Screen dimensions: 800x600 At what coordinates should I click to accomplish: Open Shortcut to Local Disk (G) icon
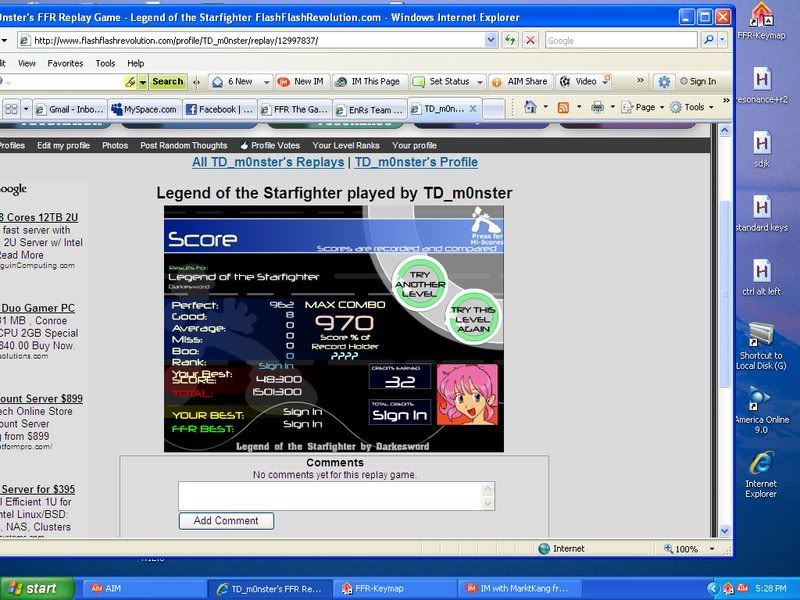761,346
